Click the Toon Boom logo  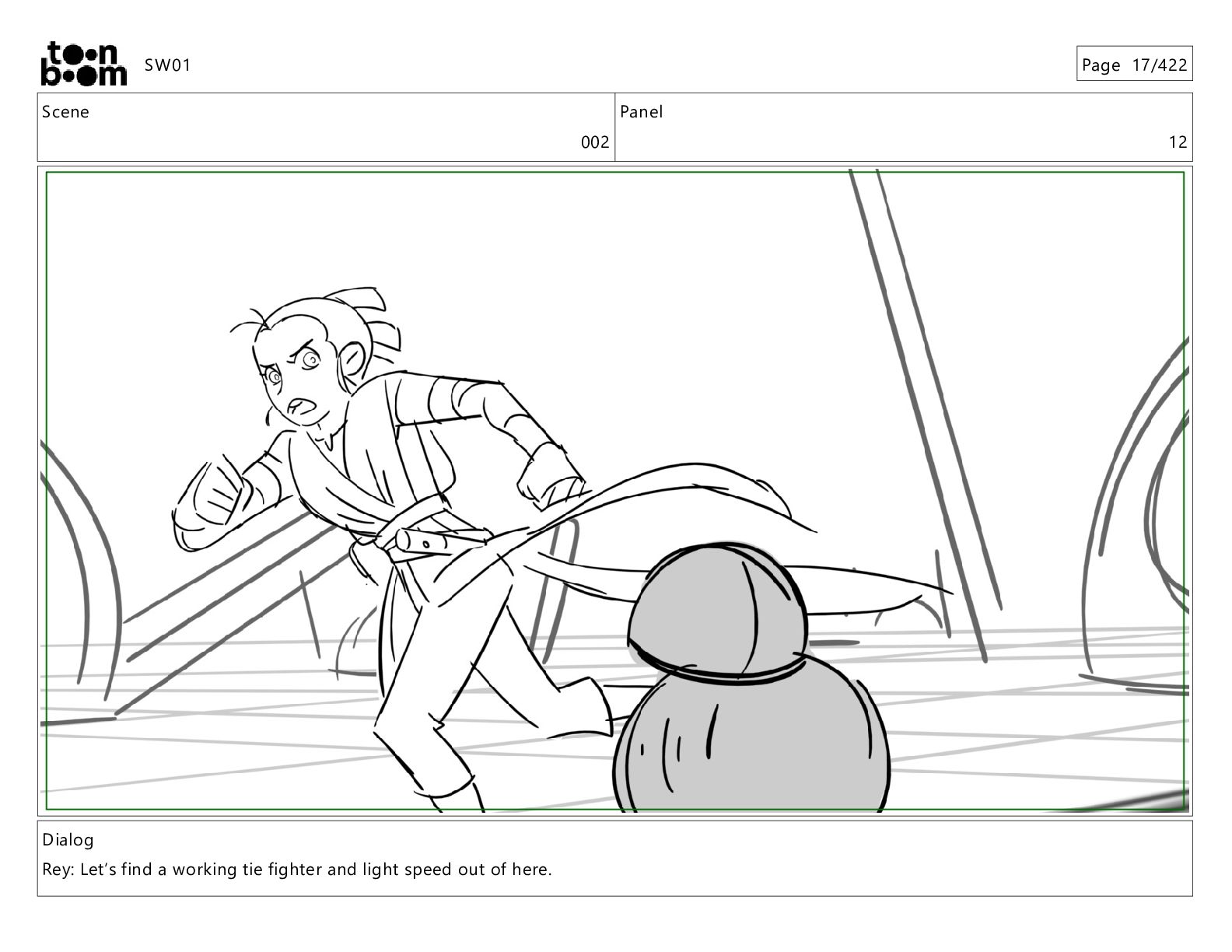[83, 64]
